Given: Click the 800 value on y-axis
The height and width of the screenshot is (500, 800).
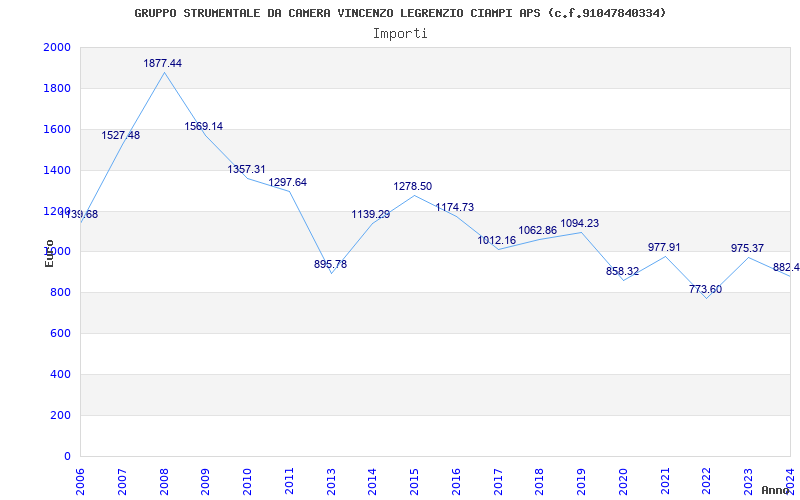Looking at the screenshot, I should click(61, 293).
